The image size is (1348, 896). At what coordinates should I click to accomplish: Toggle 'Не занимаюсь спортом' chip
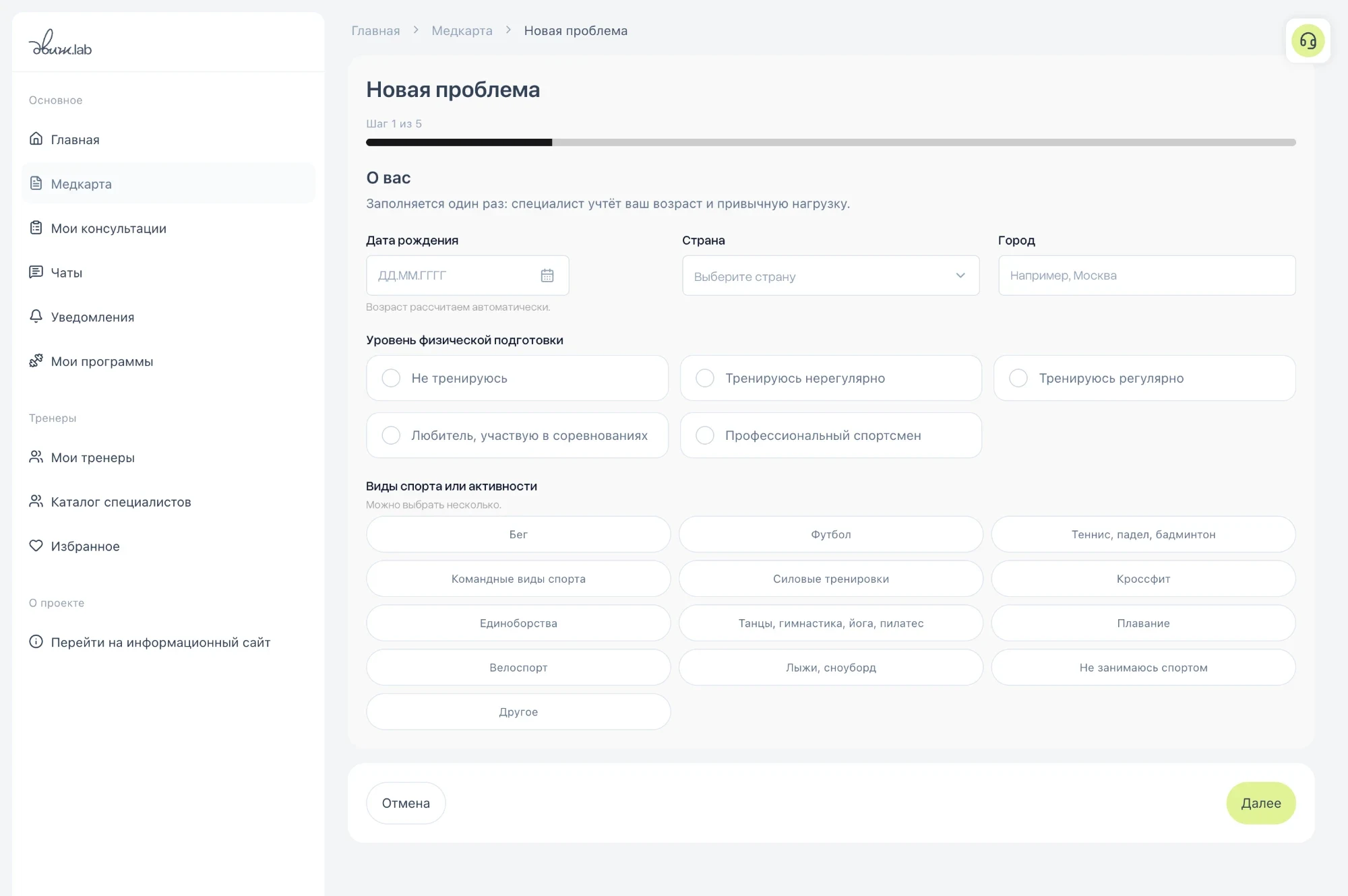[1143, 668]
